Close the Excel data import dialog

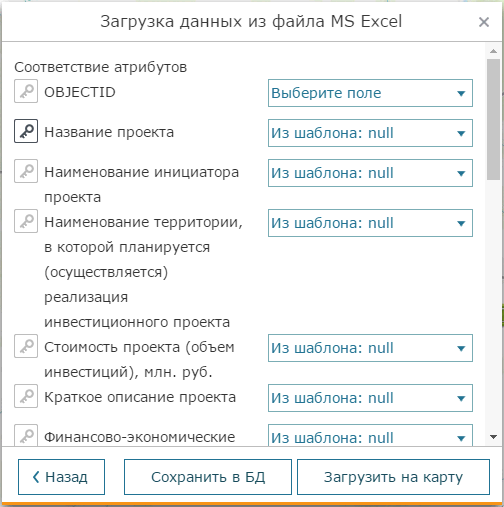(x=484, y=22)
